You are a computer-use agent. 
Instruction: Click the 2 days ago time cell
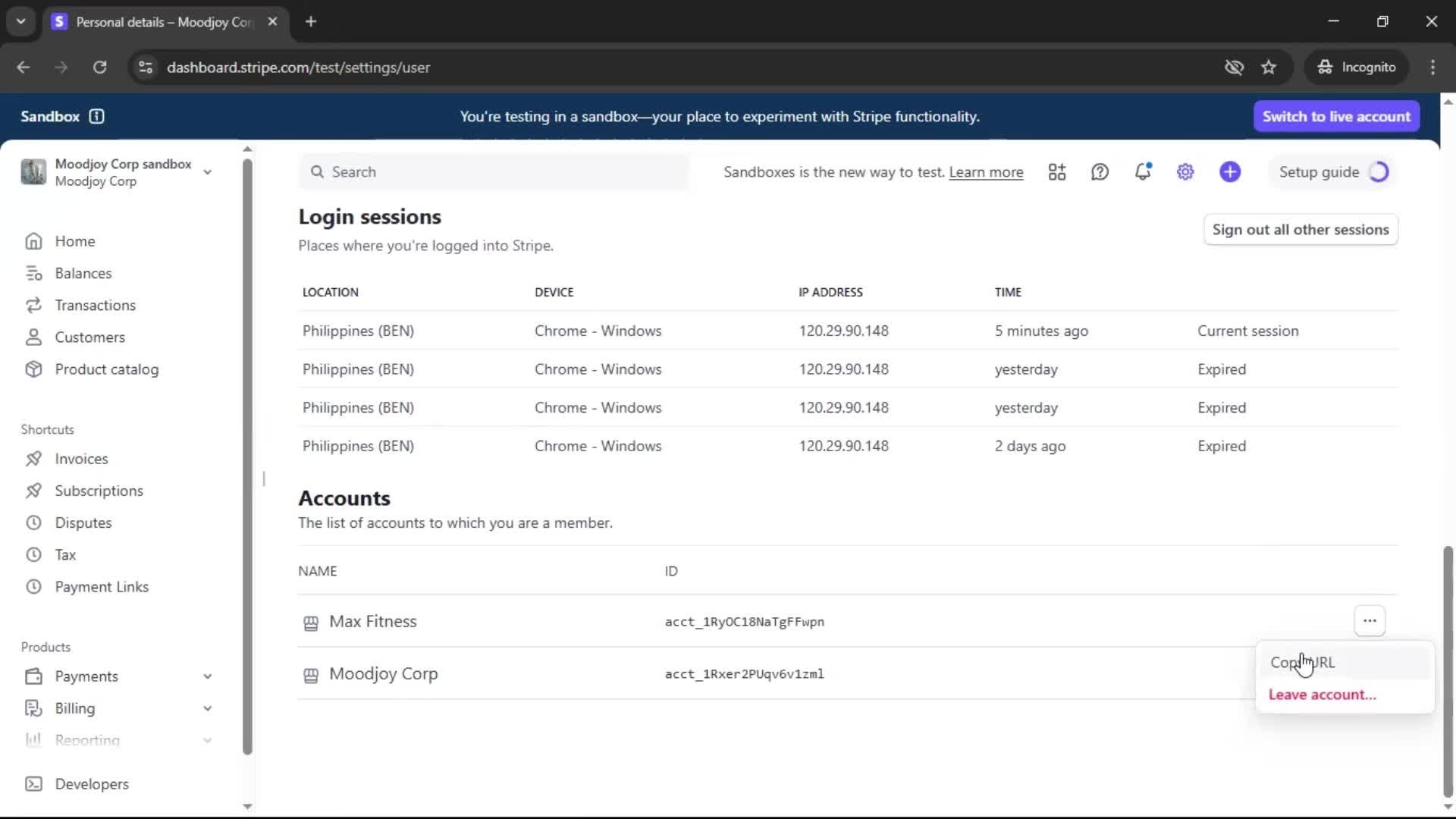click(x=1030, y=447)
